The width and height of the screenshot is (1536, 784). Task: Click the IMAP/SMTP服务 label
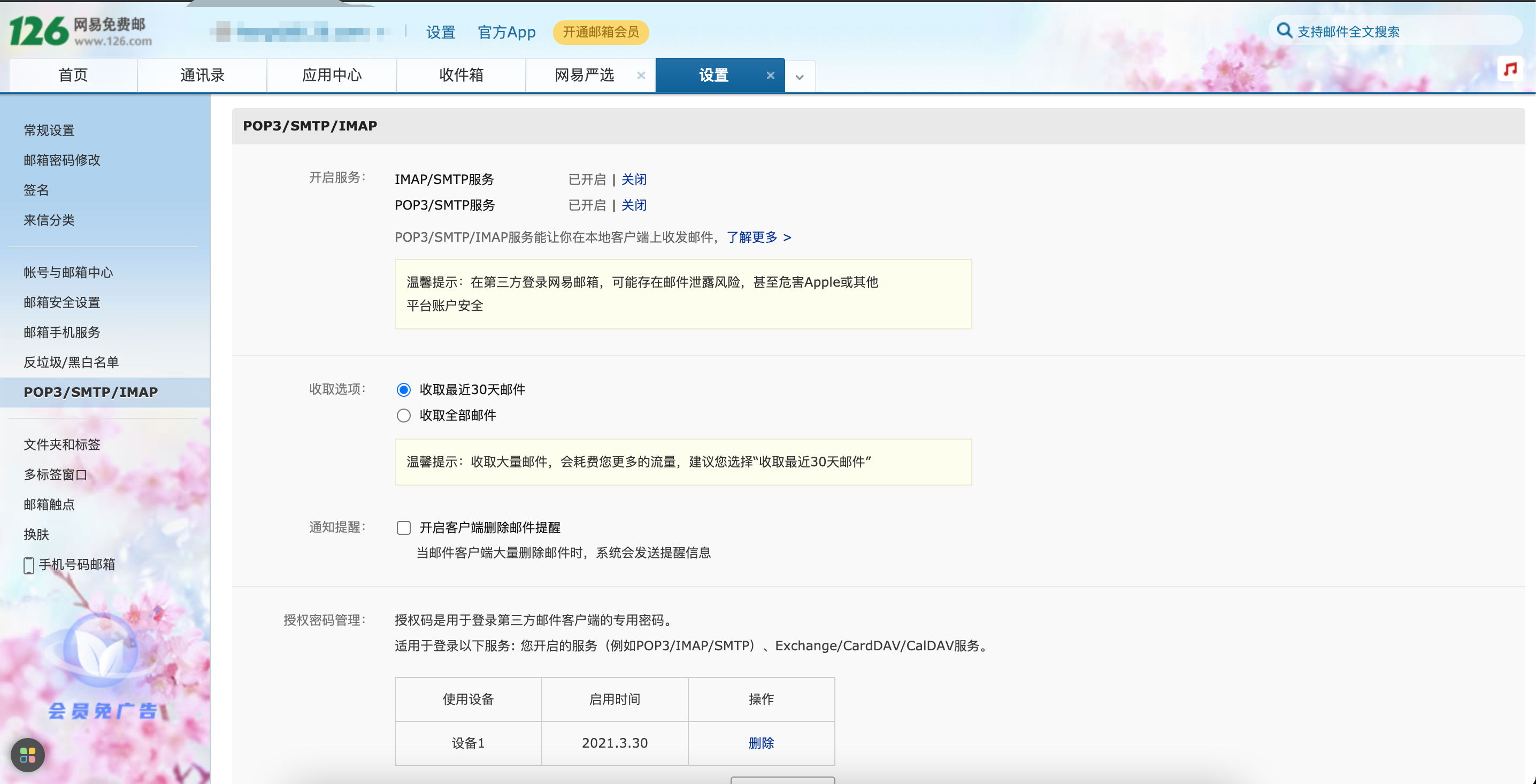[444, 180]
